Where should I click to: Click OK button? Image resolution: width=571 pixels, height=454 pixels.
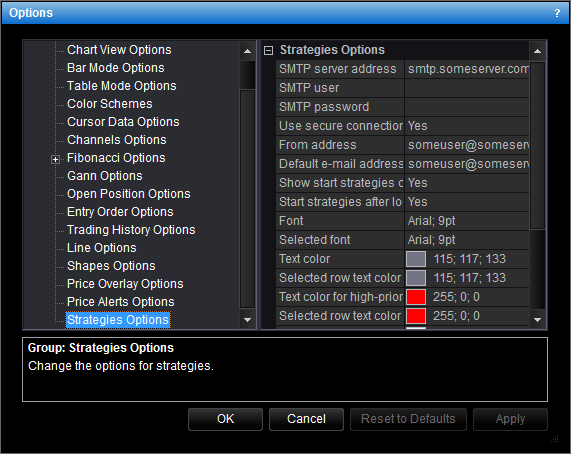pos(225,419)
